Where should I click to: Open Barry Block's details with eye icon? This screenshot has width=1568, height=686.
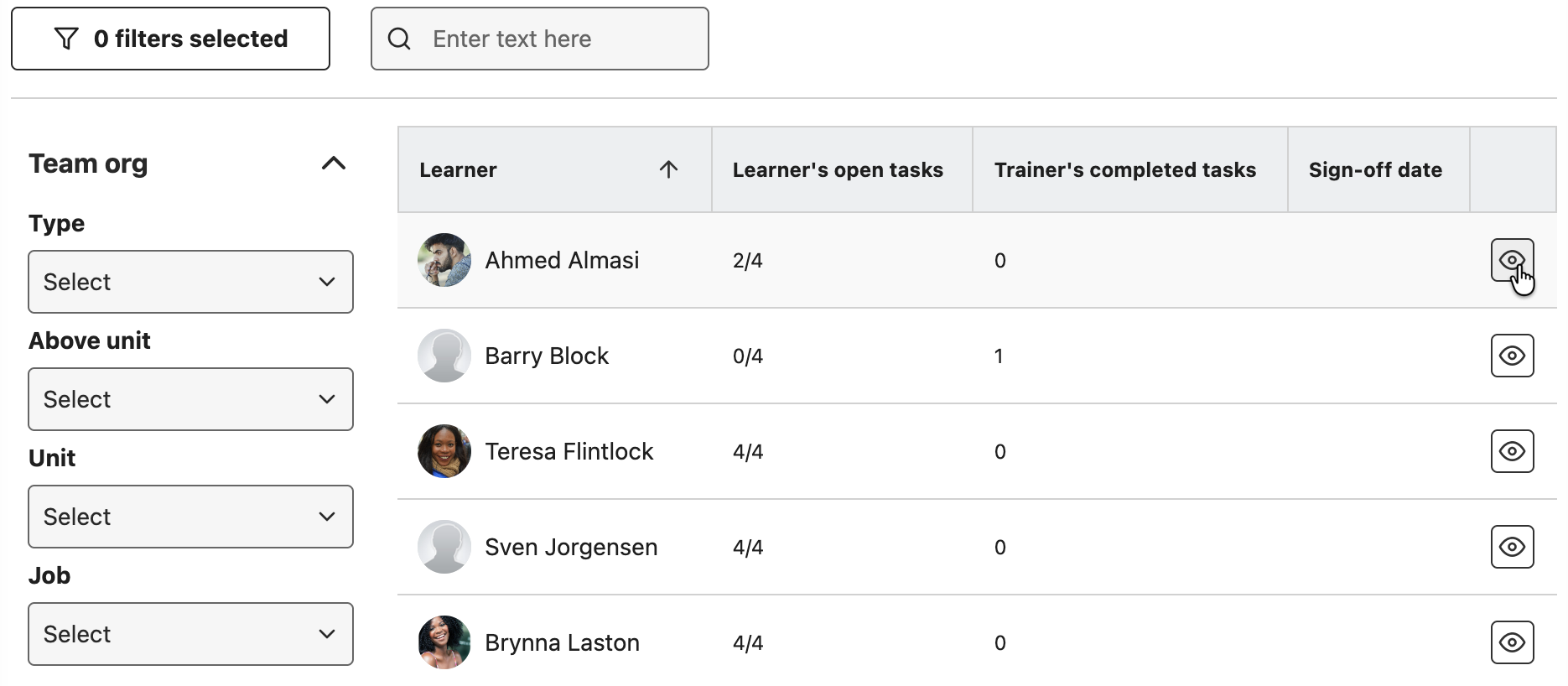(x=1512, y=356)
